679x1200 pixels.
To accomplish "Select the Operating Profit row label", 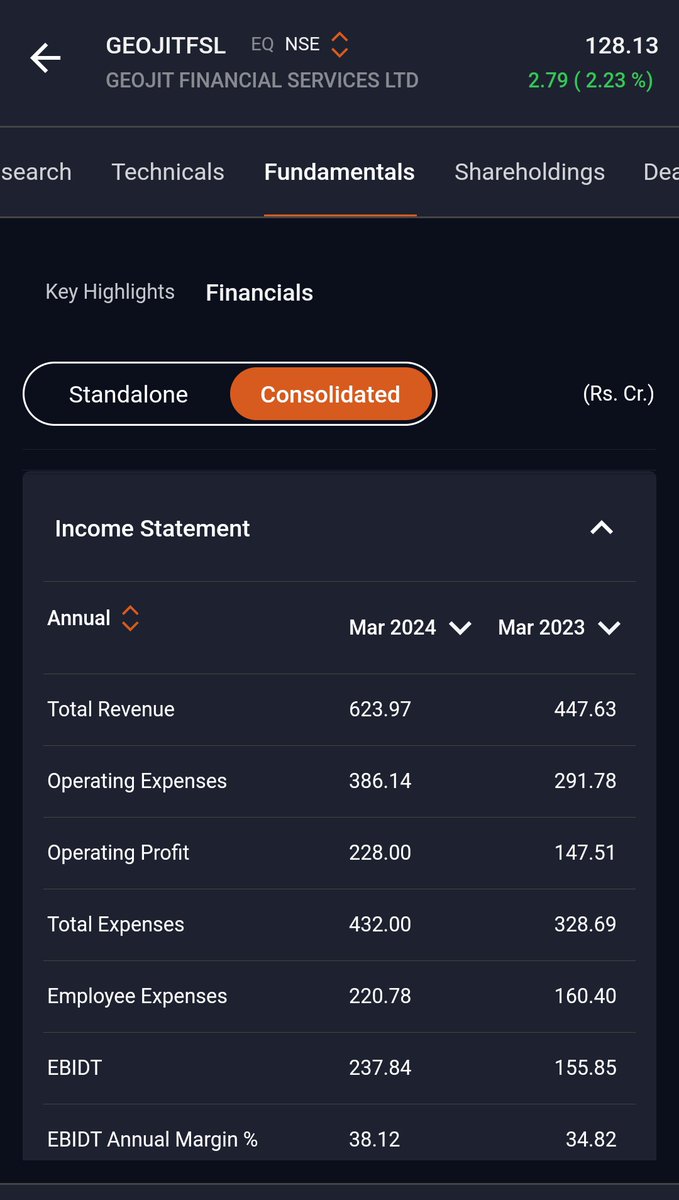I will pos(118,853).
